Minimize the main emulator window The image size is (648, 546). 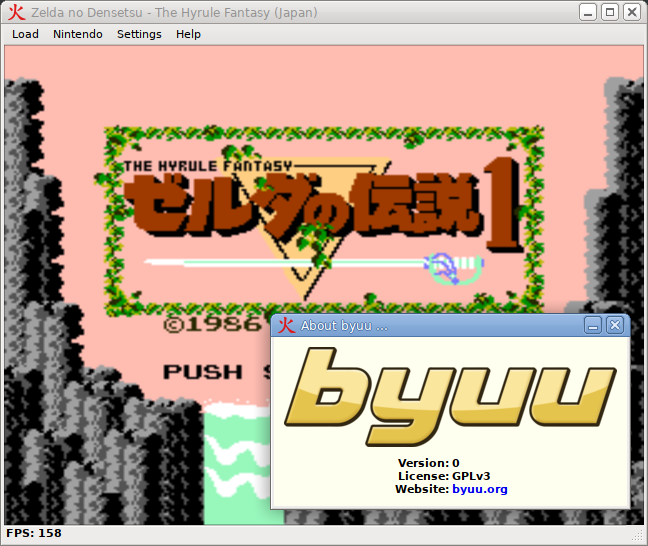pos(588,12)
